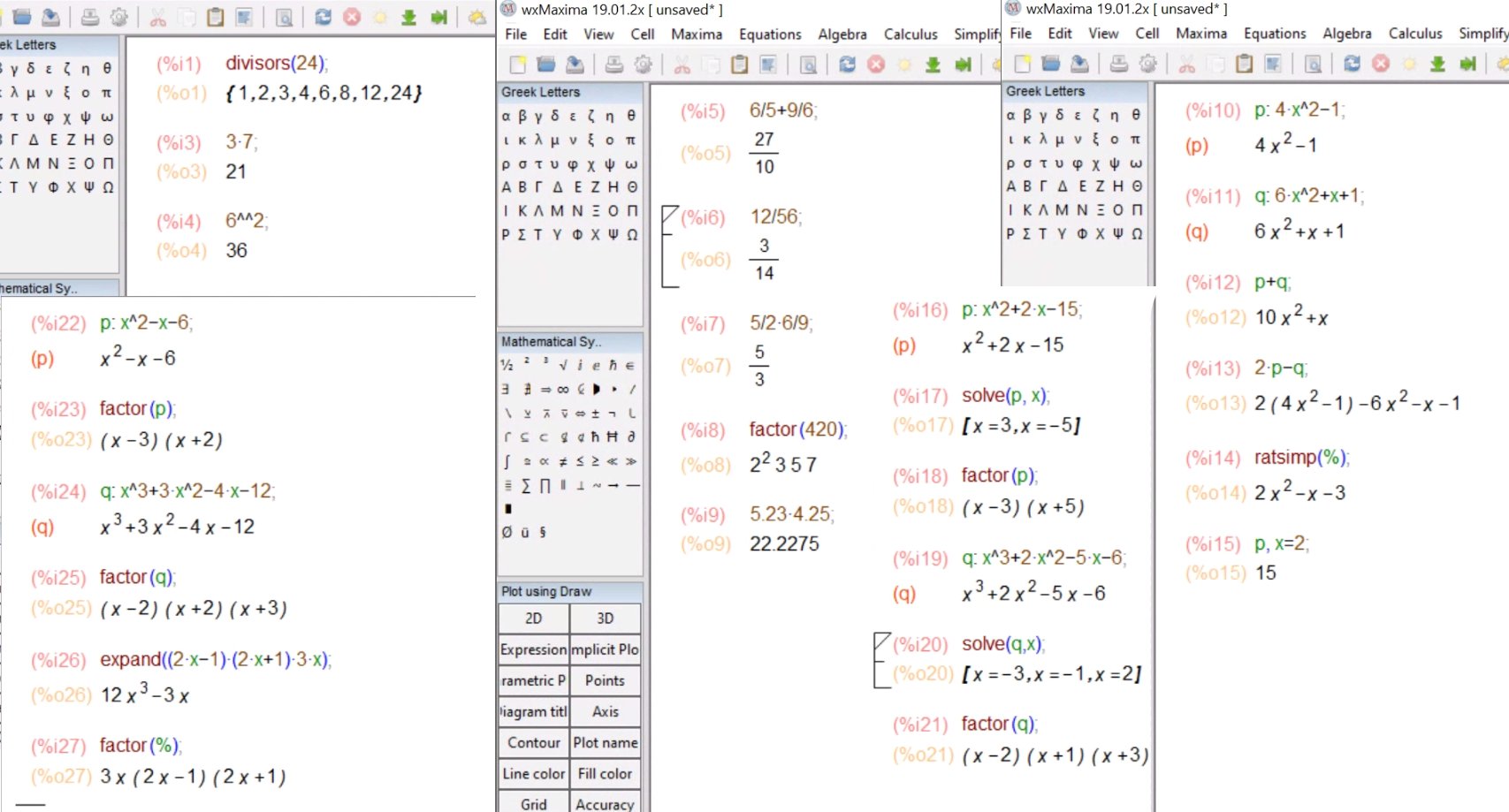Click the print icon in leftmost toolbar
1509x812 pixels.
(x=89, y=18)
